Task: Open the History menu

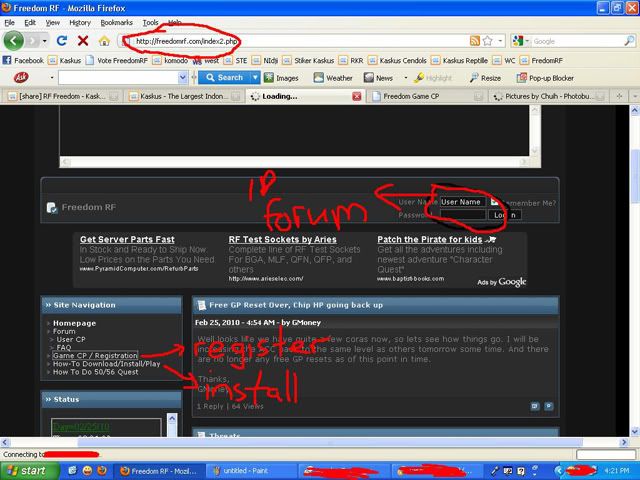Action: [80, 23]
